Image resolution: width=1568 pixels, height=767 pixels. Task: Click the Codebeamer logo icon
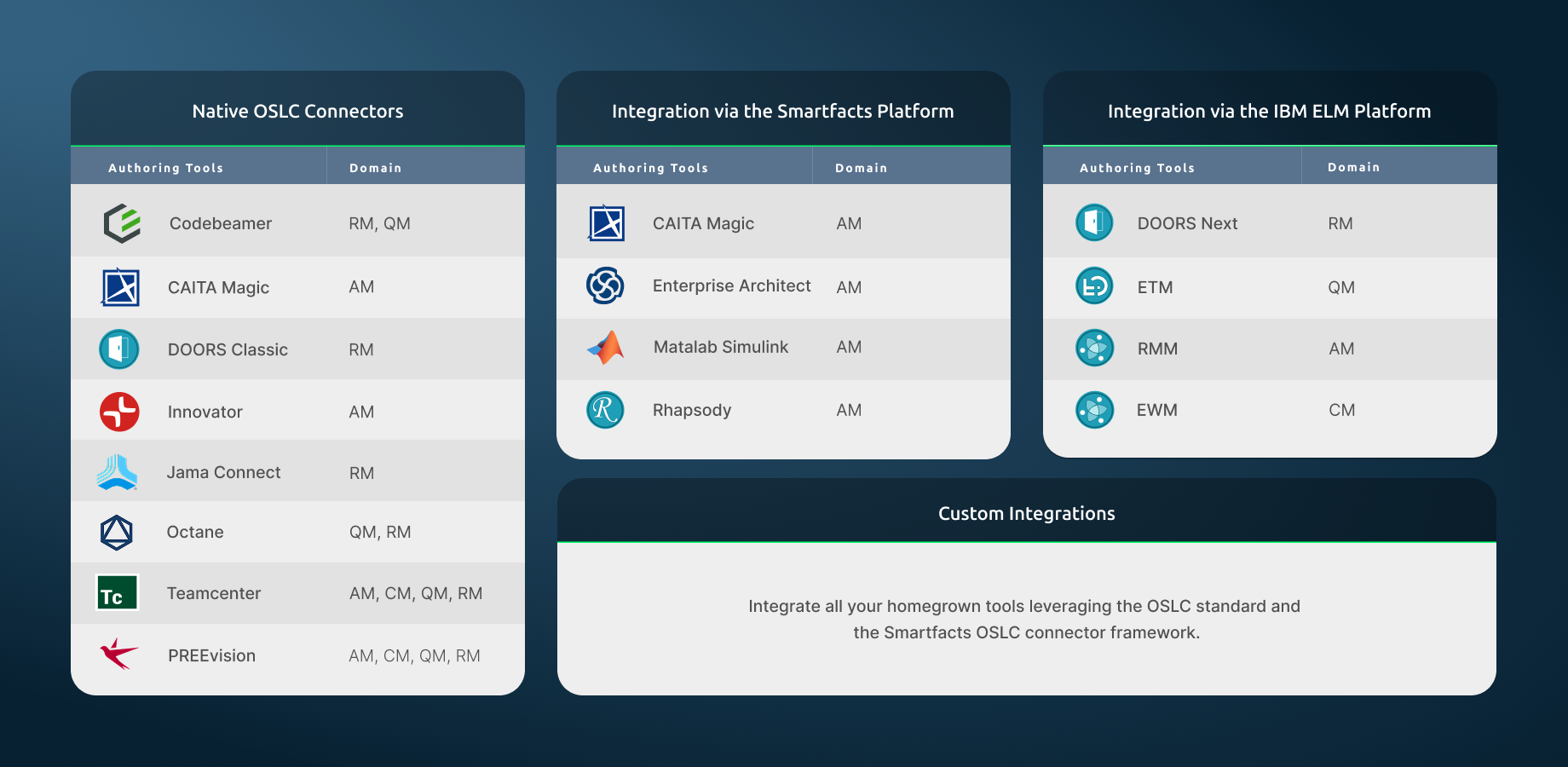(x=122, y=223)
